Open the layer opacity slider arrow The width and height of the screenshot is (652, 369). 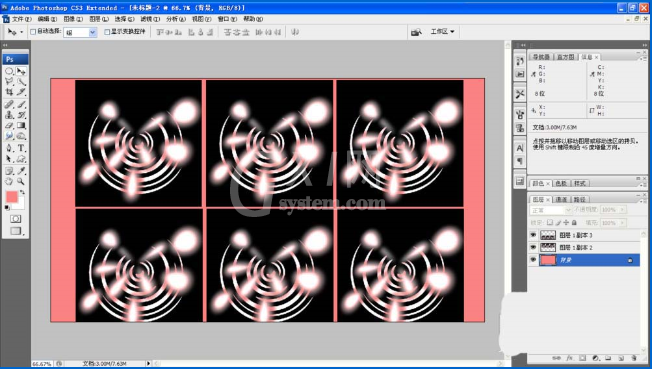tap(622, 210)
